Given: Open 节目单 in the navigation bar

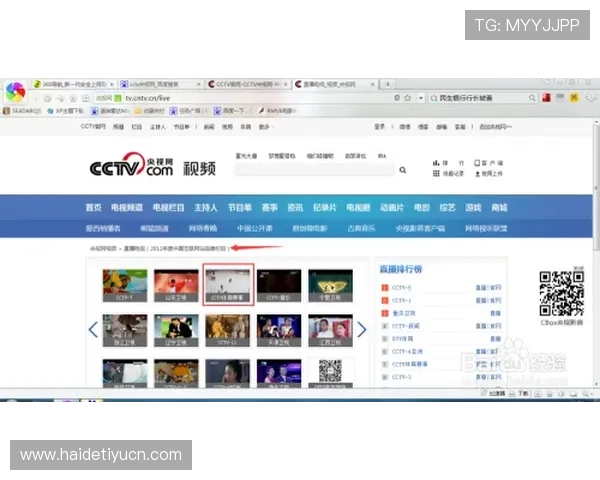Looking at the screenshot, I should (x=240, y=207).
